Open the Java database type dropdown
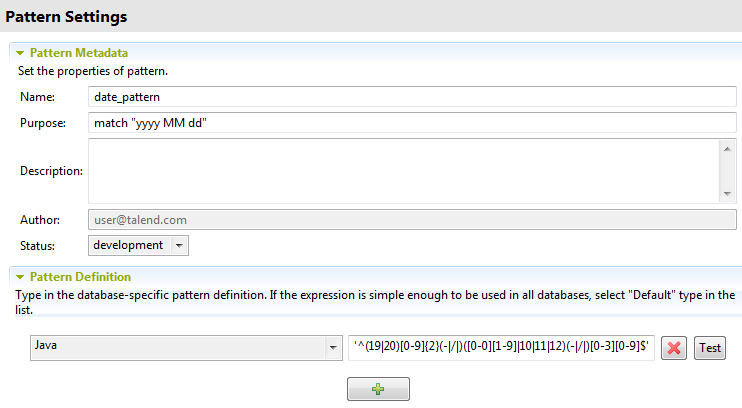 (332, 348)
